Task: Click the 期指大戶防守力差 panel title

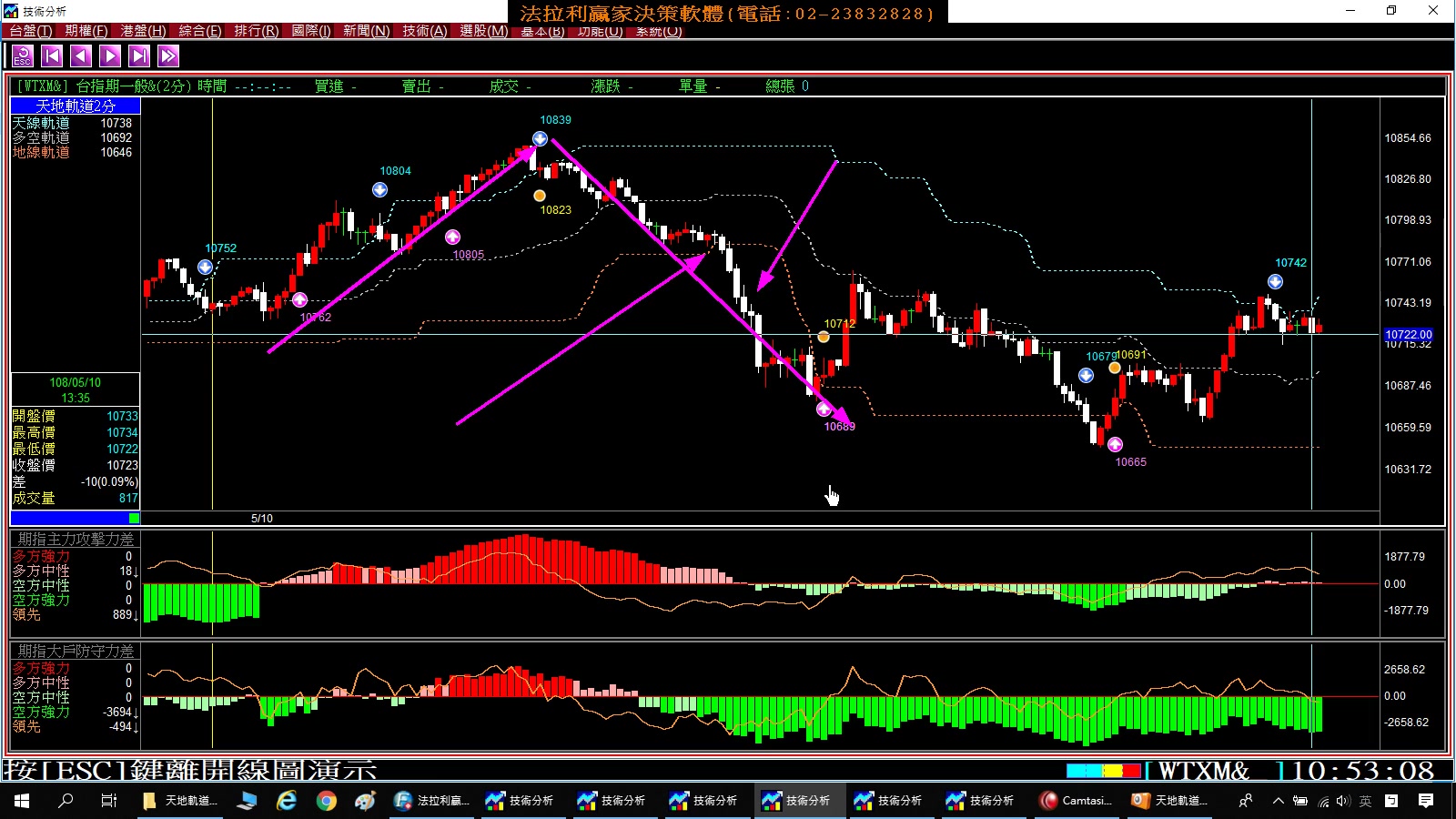Action: click(x=76, y=652)
